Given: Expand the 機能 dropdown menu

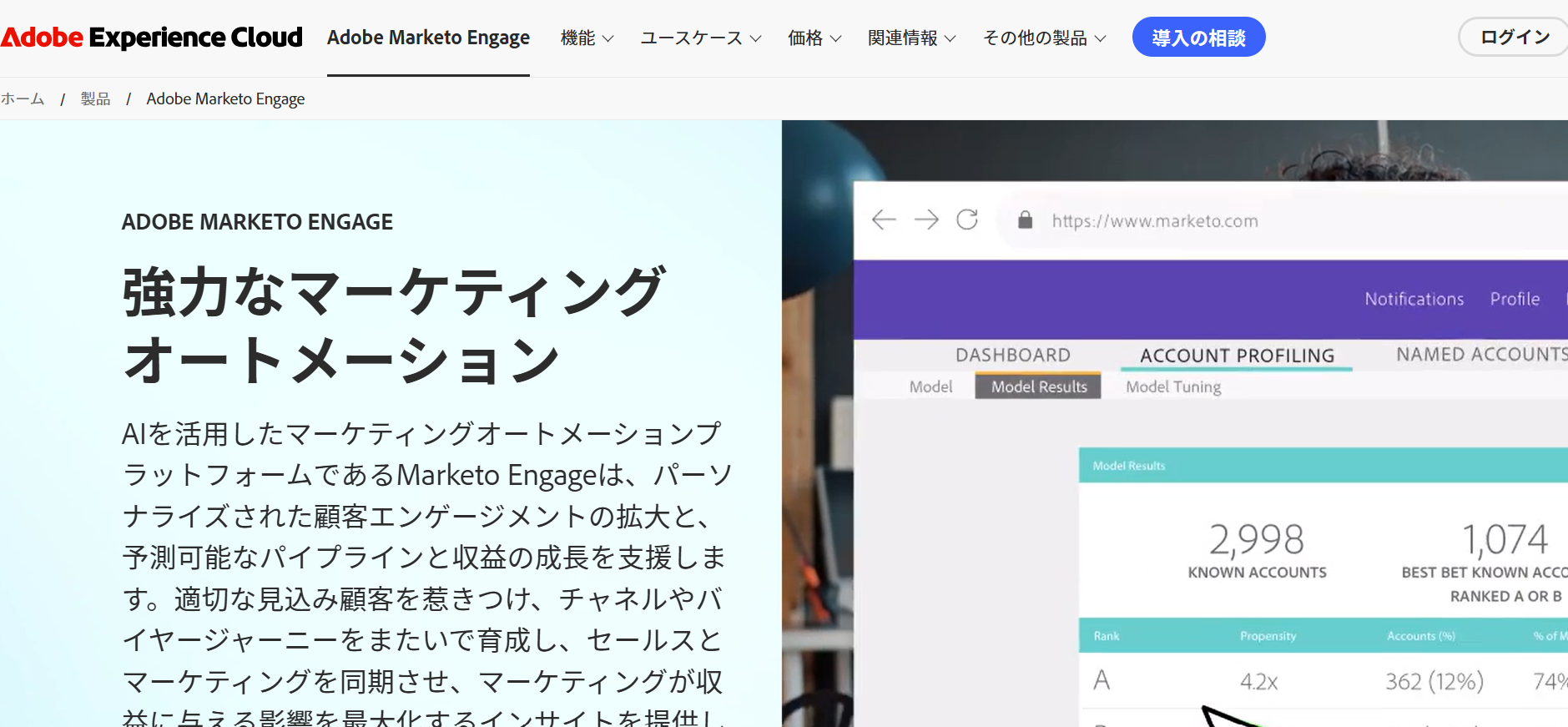Looking at the screenshot, I should (x=587, y=38).
